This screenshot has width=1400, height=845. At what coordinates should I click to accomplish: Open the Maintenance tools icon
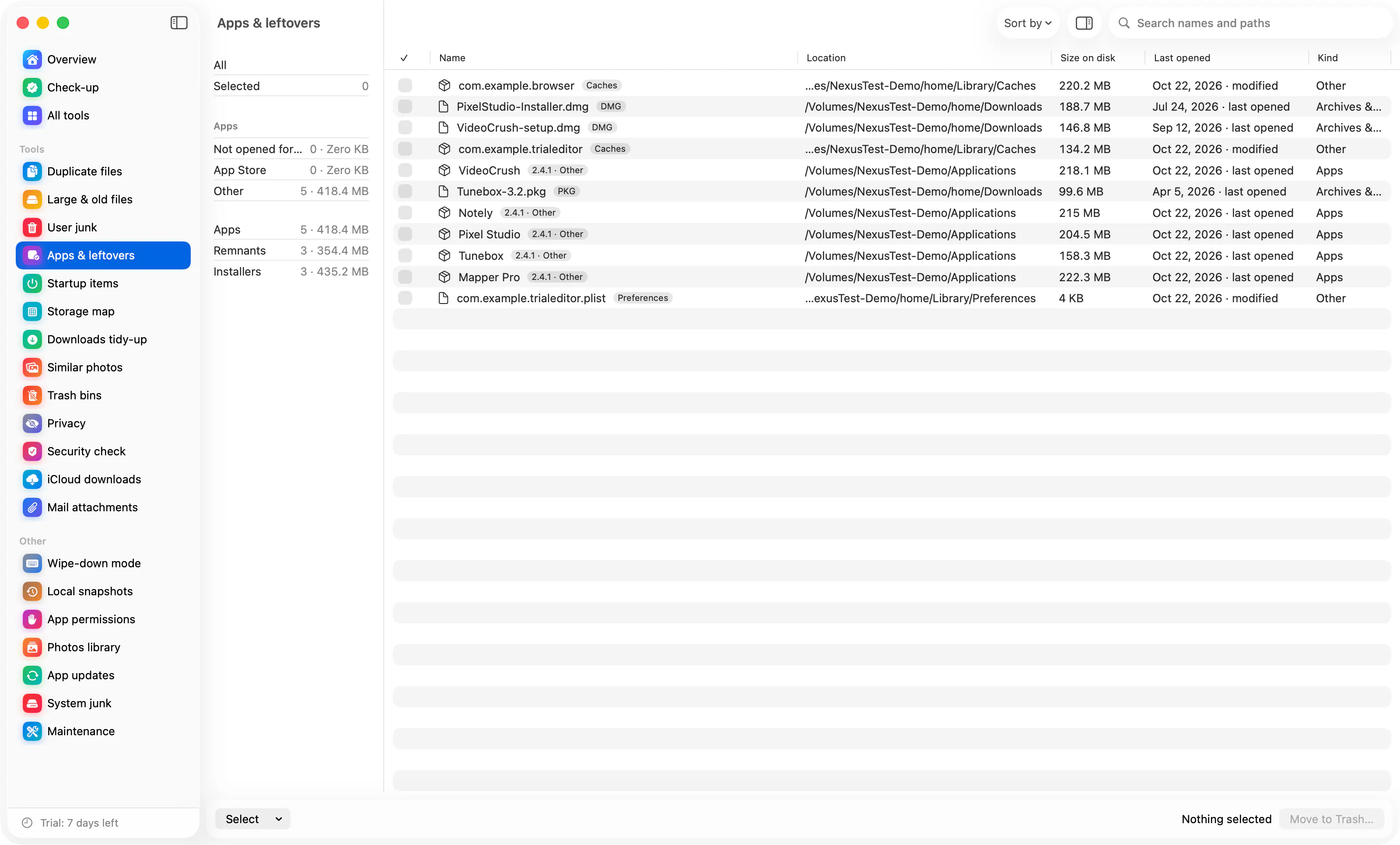[x=32, y=731]
